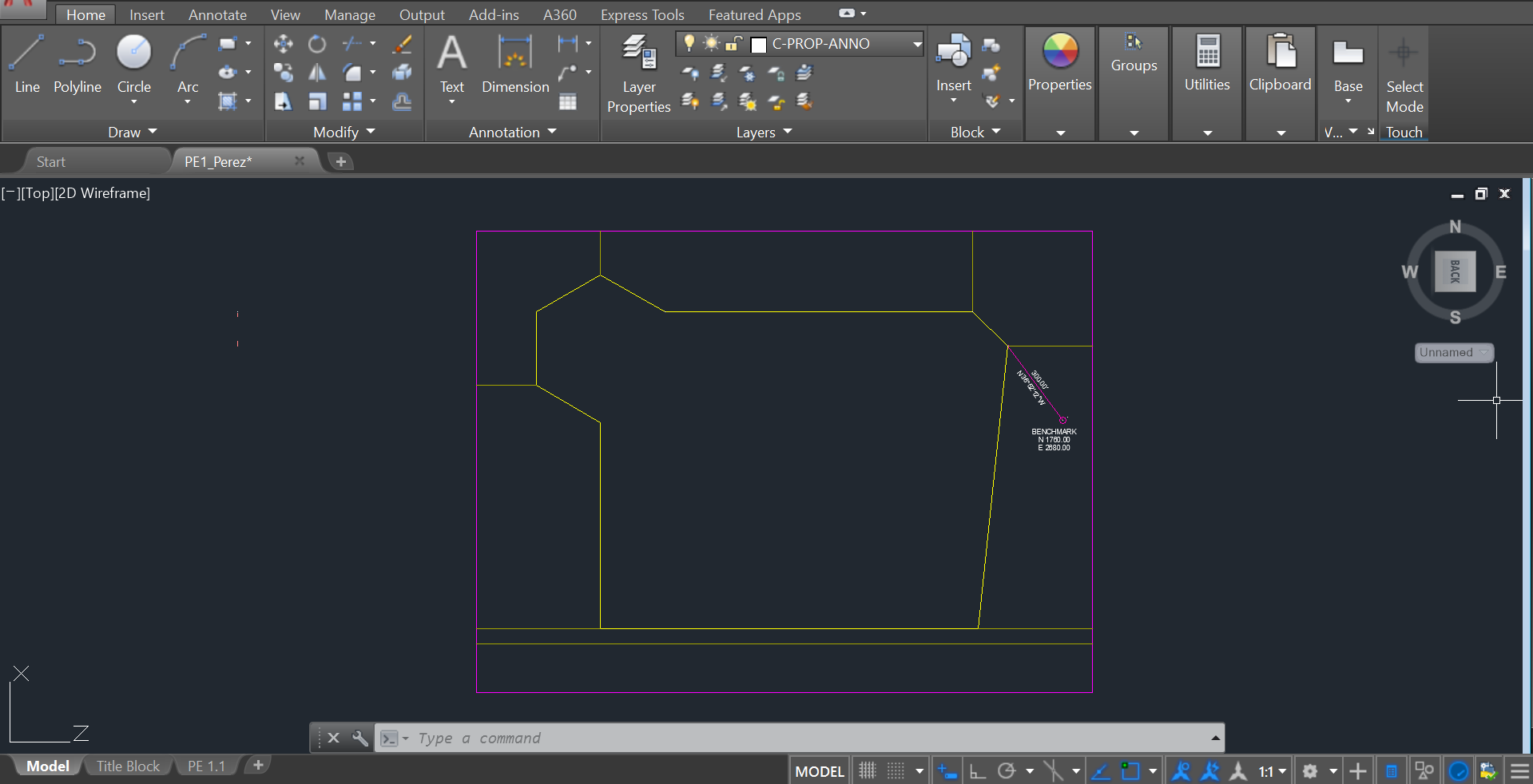Select the Stretch tool
This screenshot has height=784, width=1533.
point(283,101)
